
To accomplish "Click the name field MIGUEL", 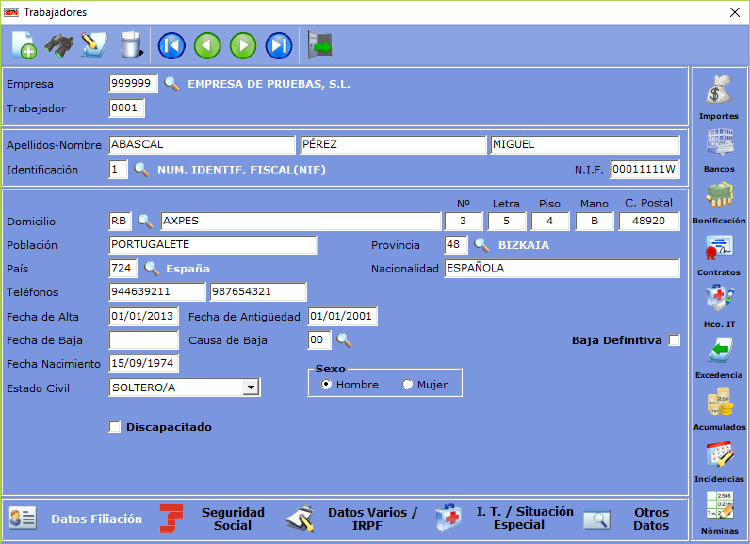I will point(585,144).
